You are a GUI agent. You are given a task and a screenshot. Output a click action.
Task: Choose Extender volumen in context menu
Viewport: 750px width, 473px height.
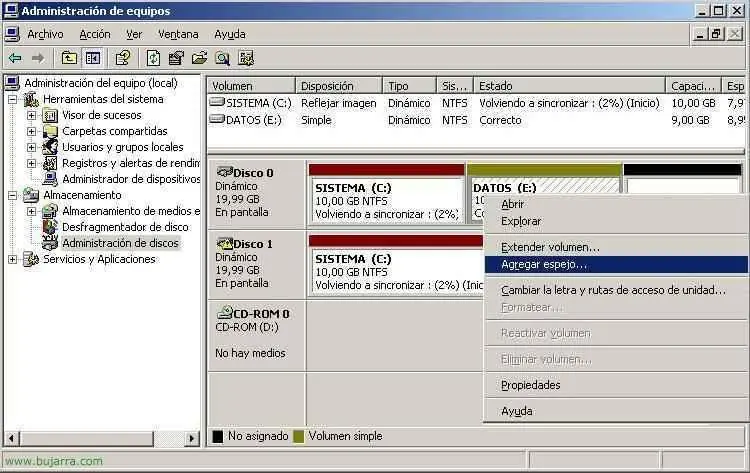616,247
